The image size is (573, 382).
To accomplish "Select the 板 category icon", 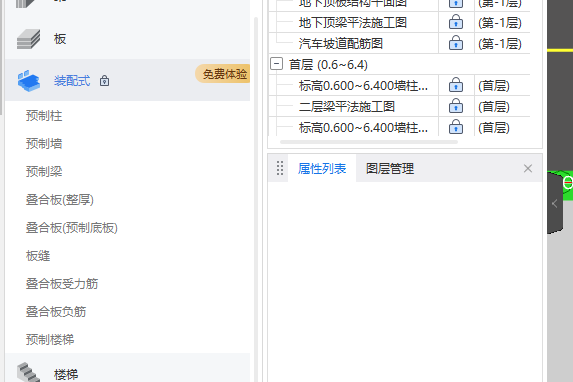I will pyautogui.click(x=29, y=39).
